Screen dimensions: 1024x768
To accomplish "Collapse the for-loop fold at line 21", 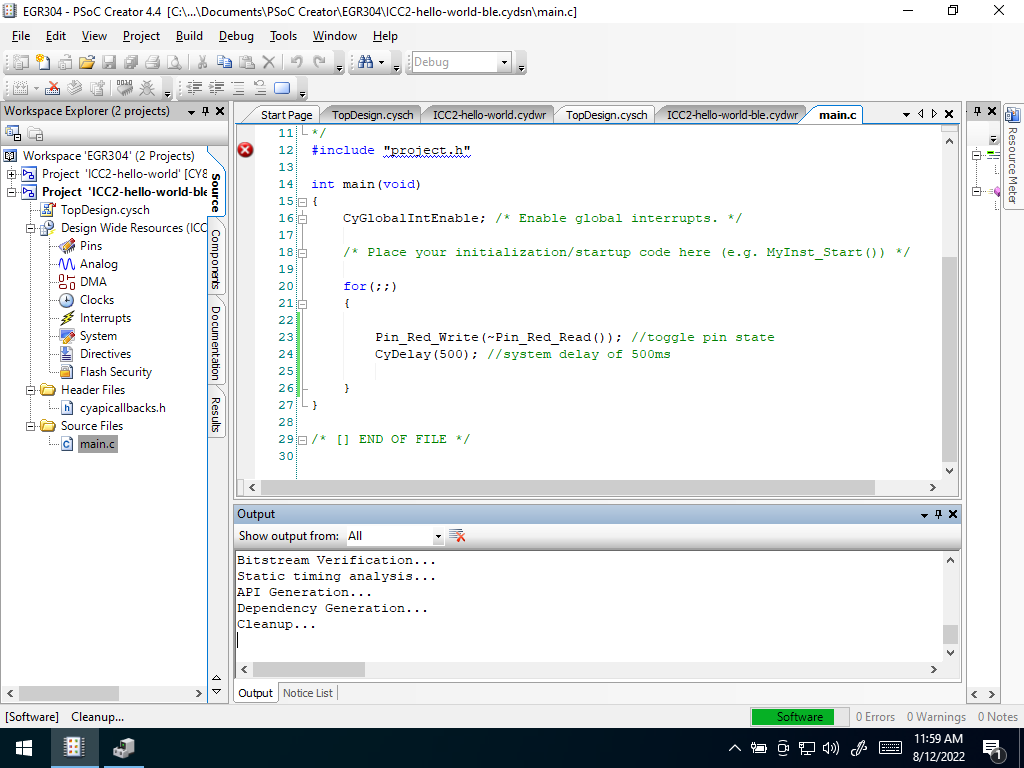I will [x=302, y=304].
